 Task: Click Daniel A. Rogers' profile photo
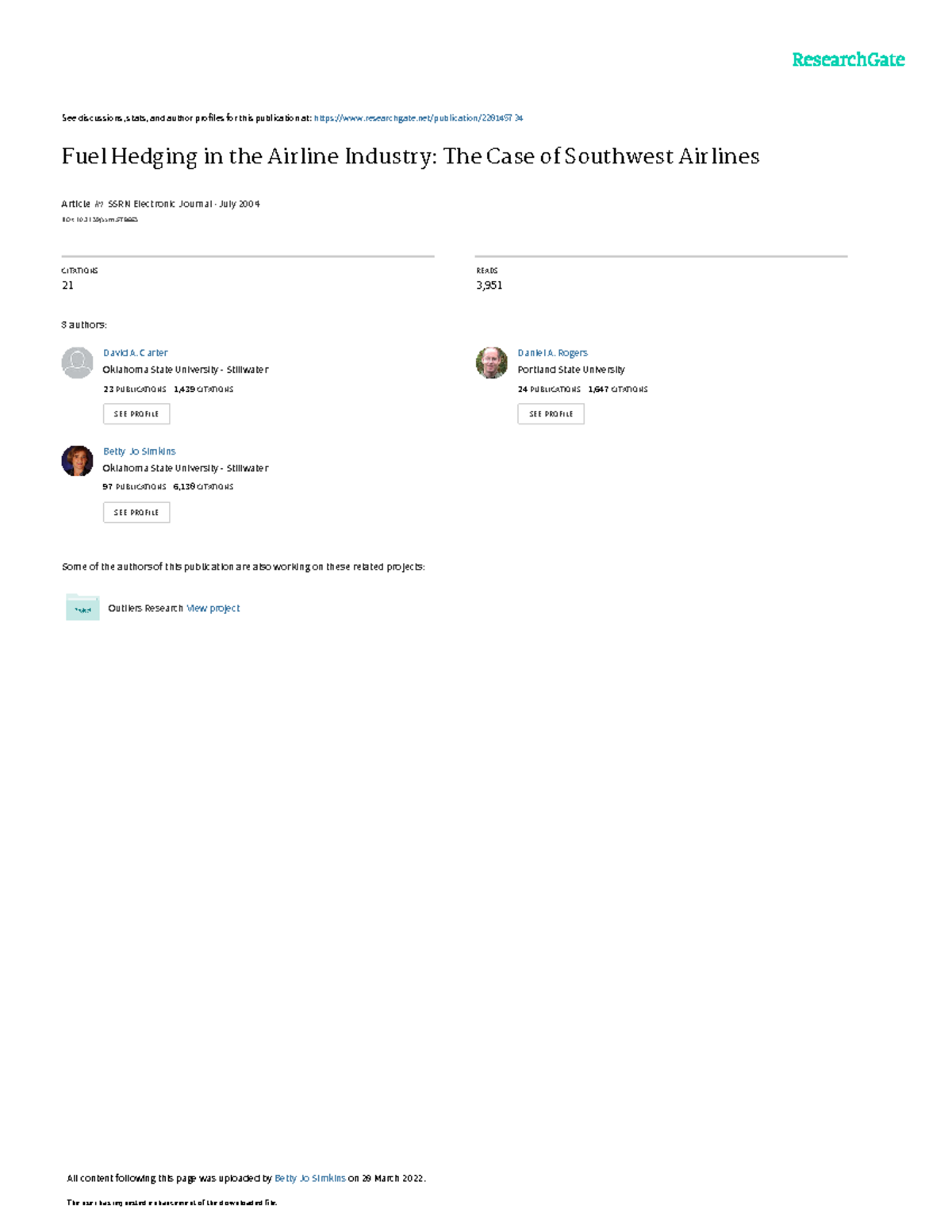[x=491, y=363]
